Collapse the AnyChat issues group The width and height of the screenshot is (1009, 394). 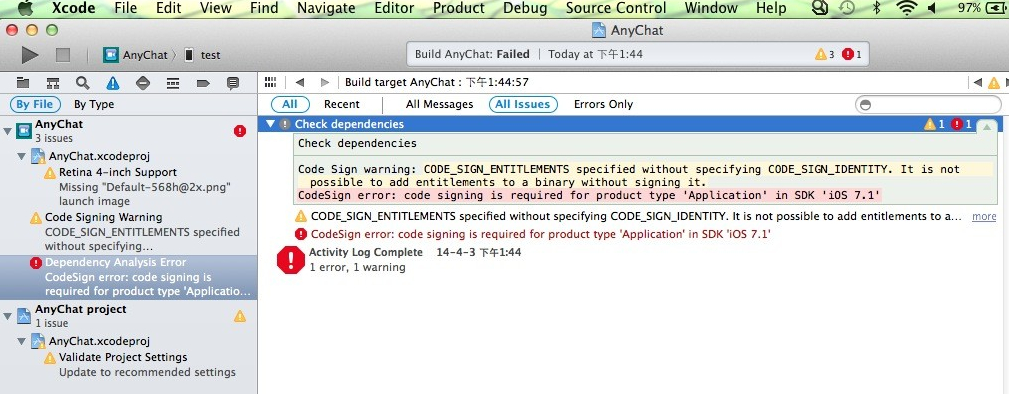(8, 131)
